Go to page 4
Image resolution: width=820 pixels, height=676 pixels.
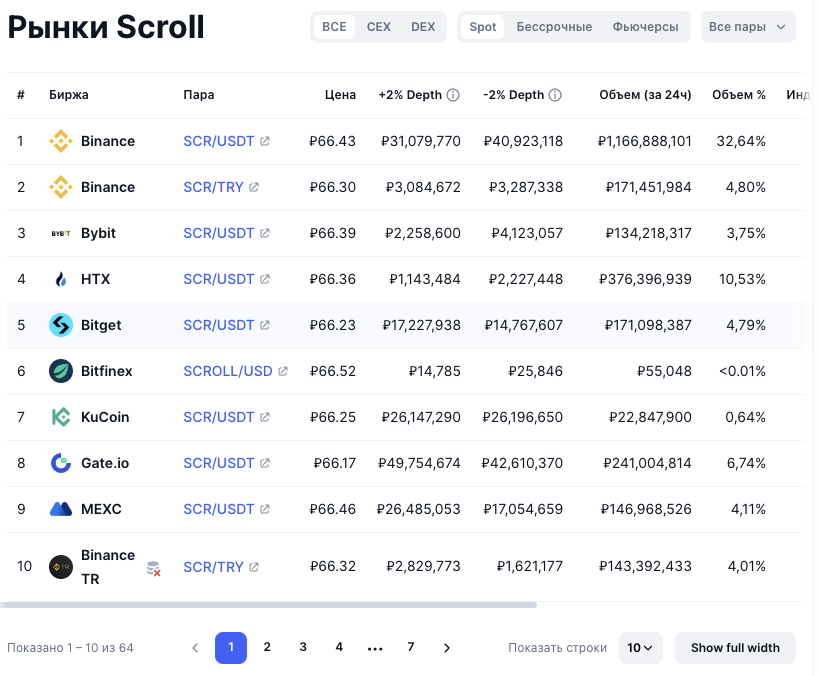point(339,648)
